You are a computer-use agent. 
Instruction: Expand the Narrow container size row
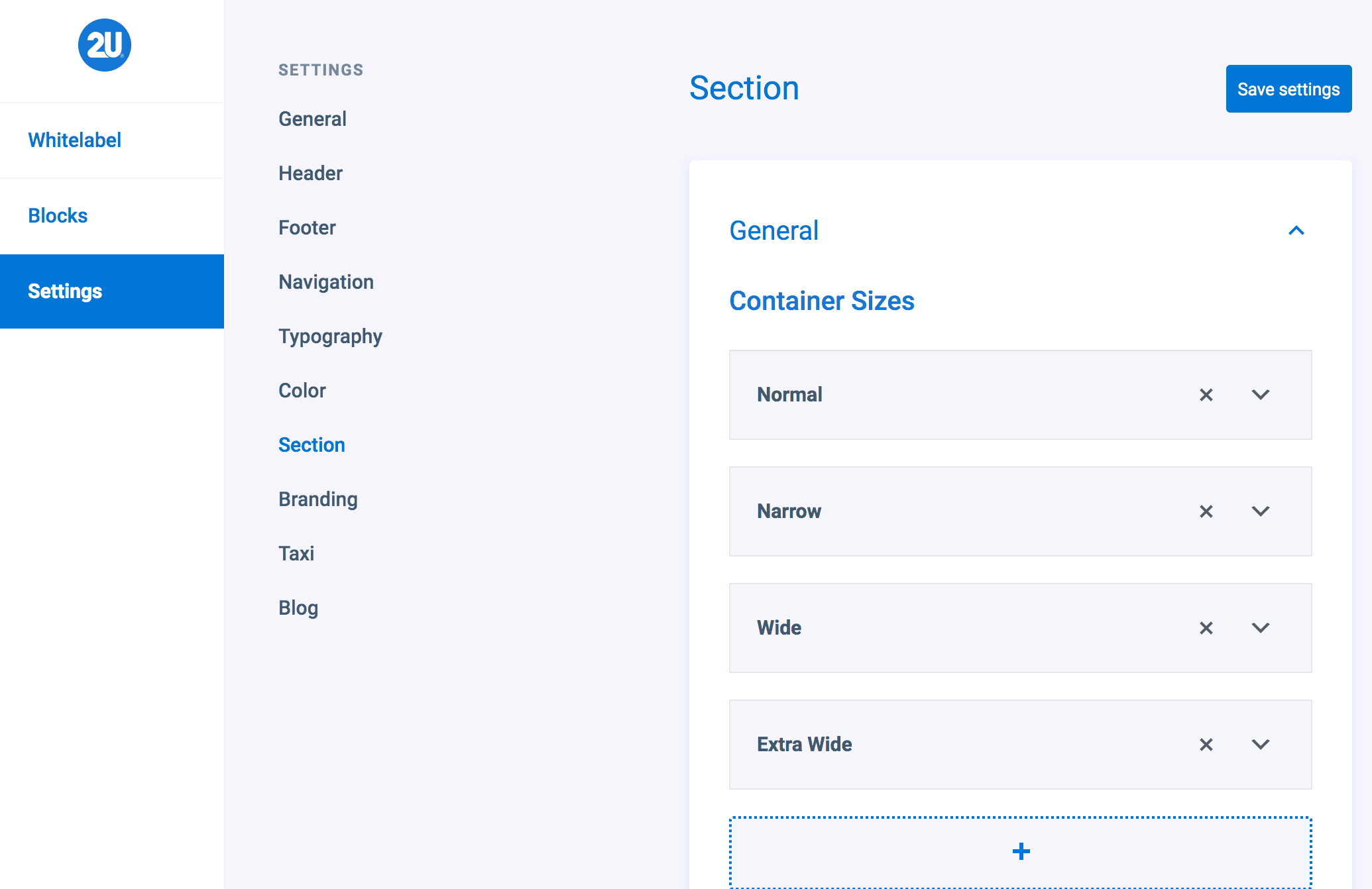(1260, 511)
